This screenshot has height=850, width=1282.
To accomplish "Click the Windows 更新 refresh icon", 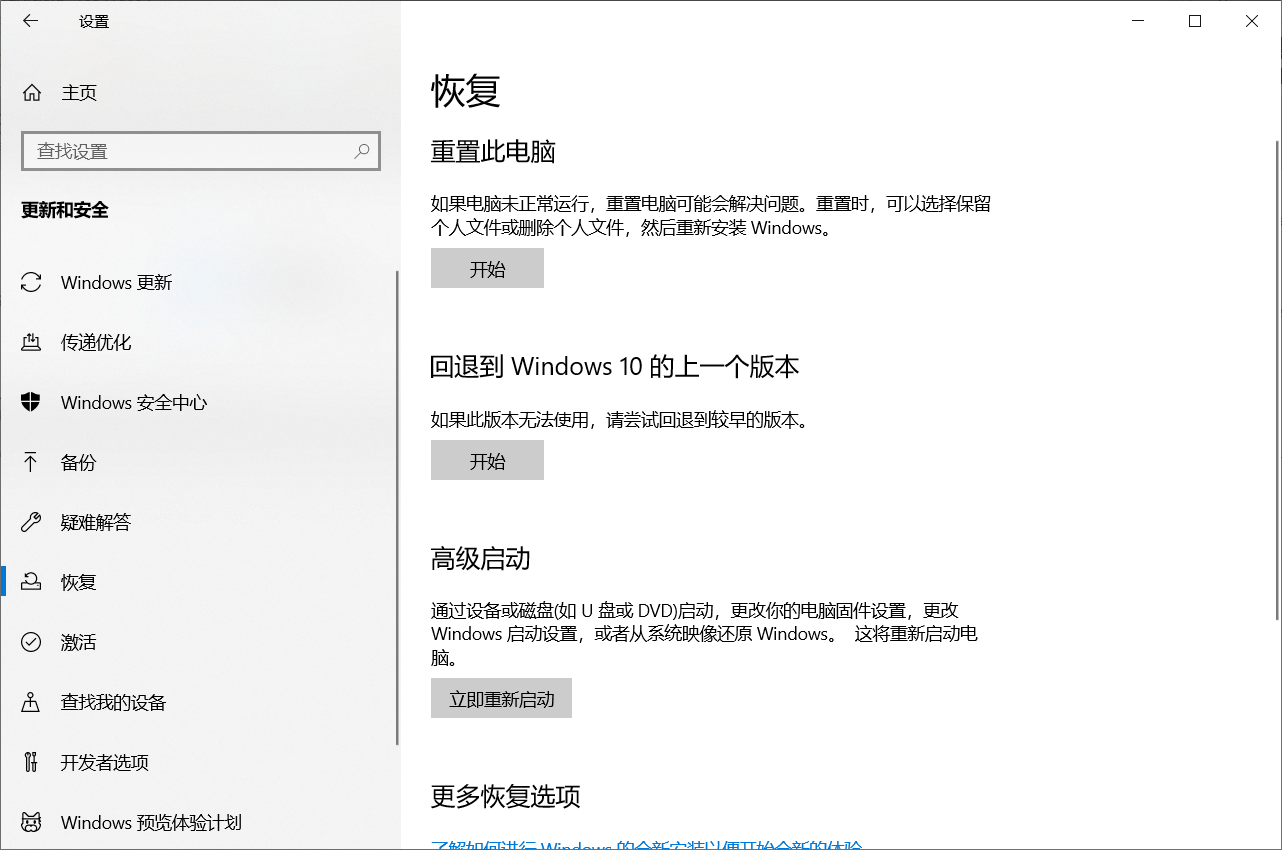I will [31, 283].
